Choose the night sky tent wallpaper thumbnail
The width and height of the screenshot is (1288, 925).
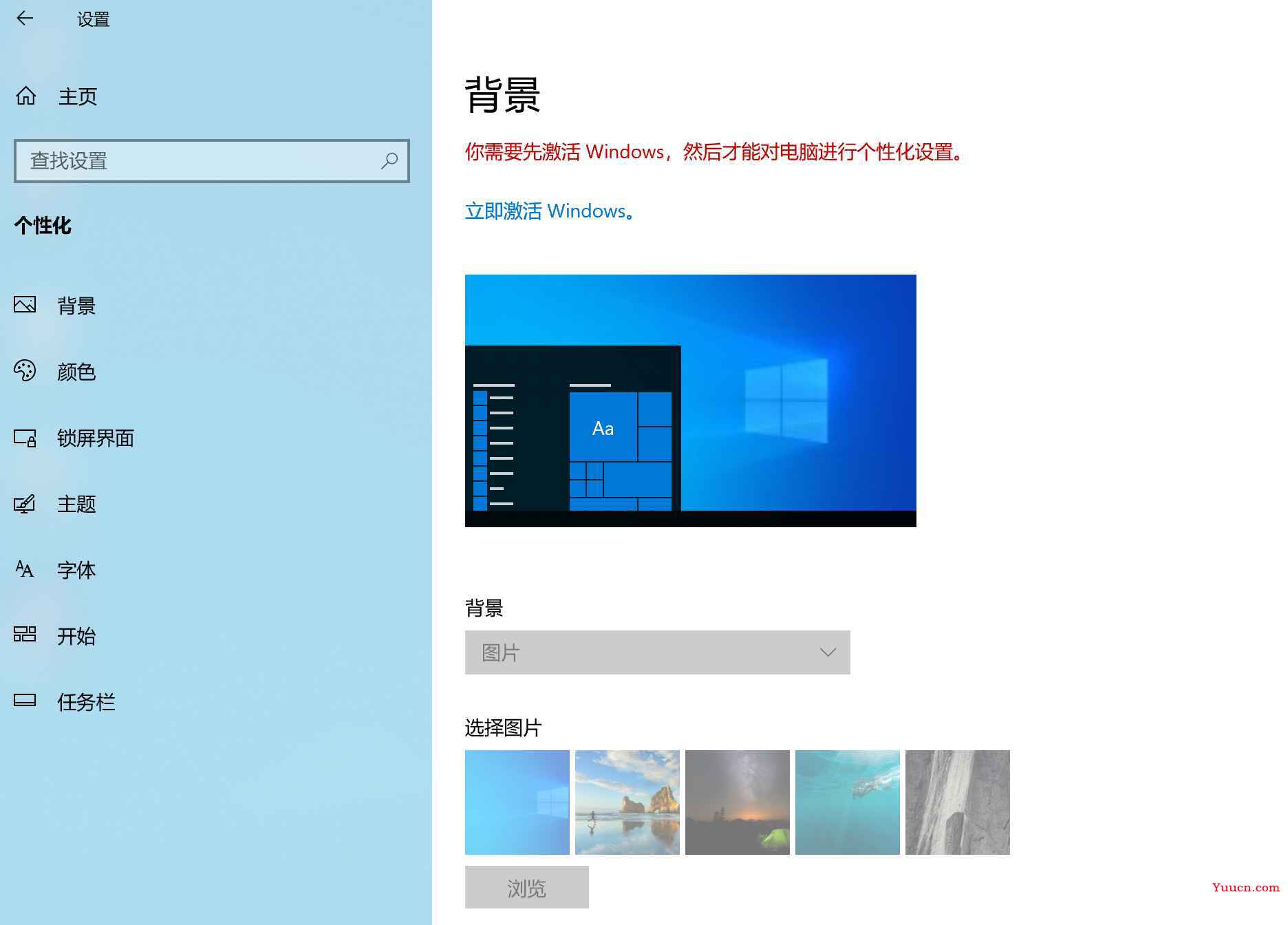pyautogui.click(x=738, y=802)
